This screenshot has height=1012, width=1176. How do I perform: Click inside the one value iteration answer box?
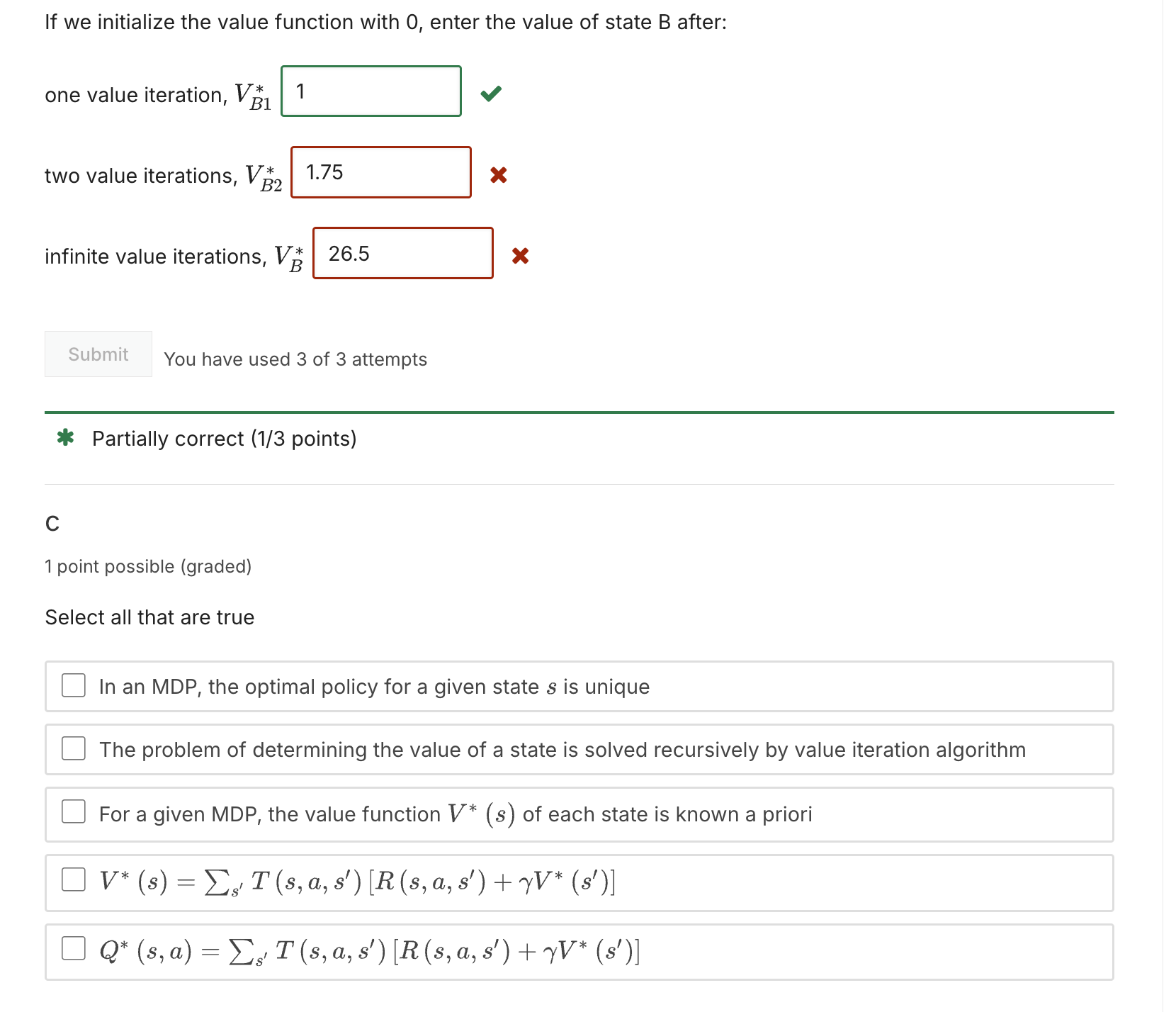(x=370, y=91)
